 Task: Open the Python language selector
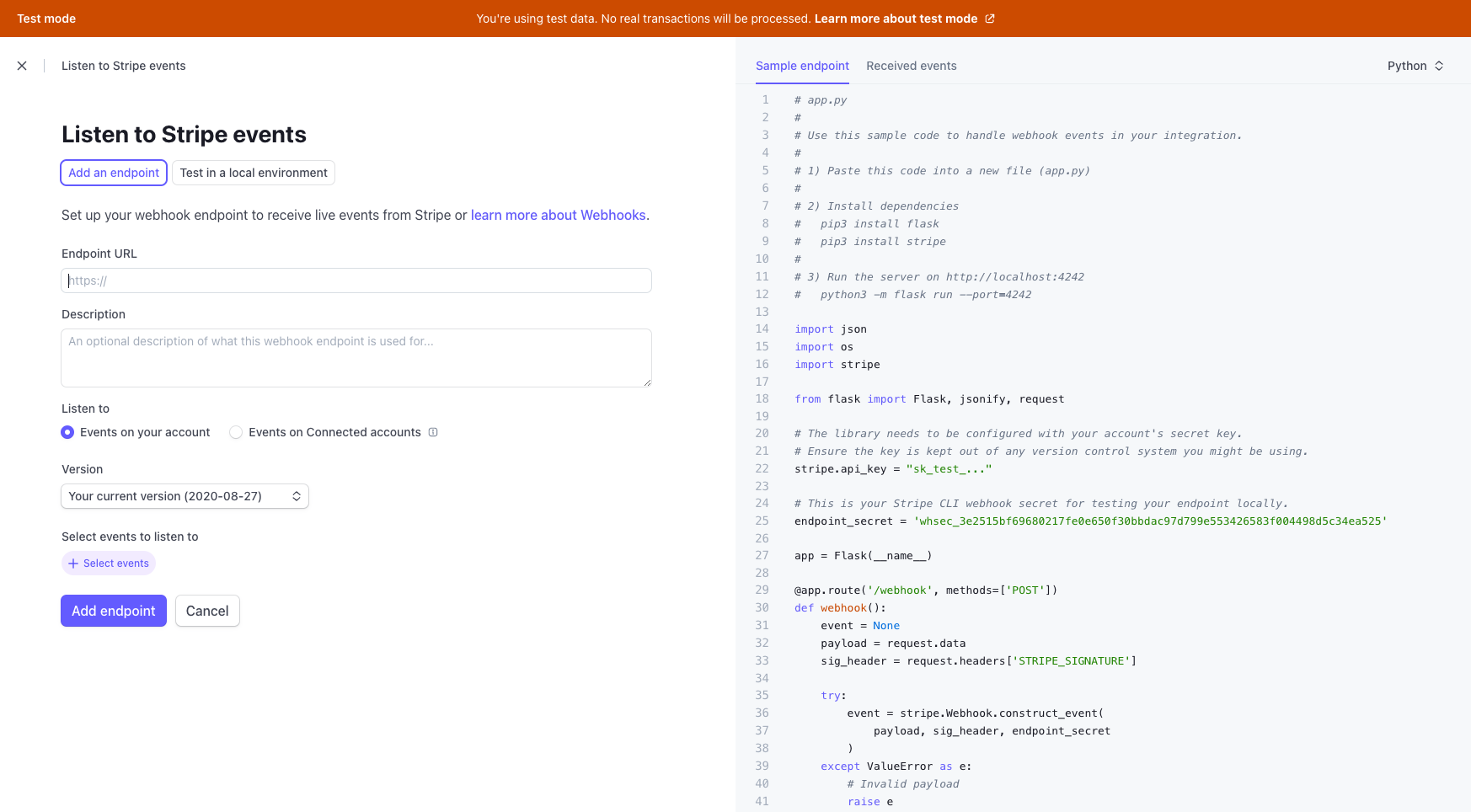(x=1415, y=66)
